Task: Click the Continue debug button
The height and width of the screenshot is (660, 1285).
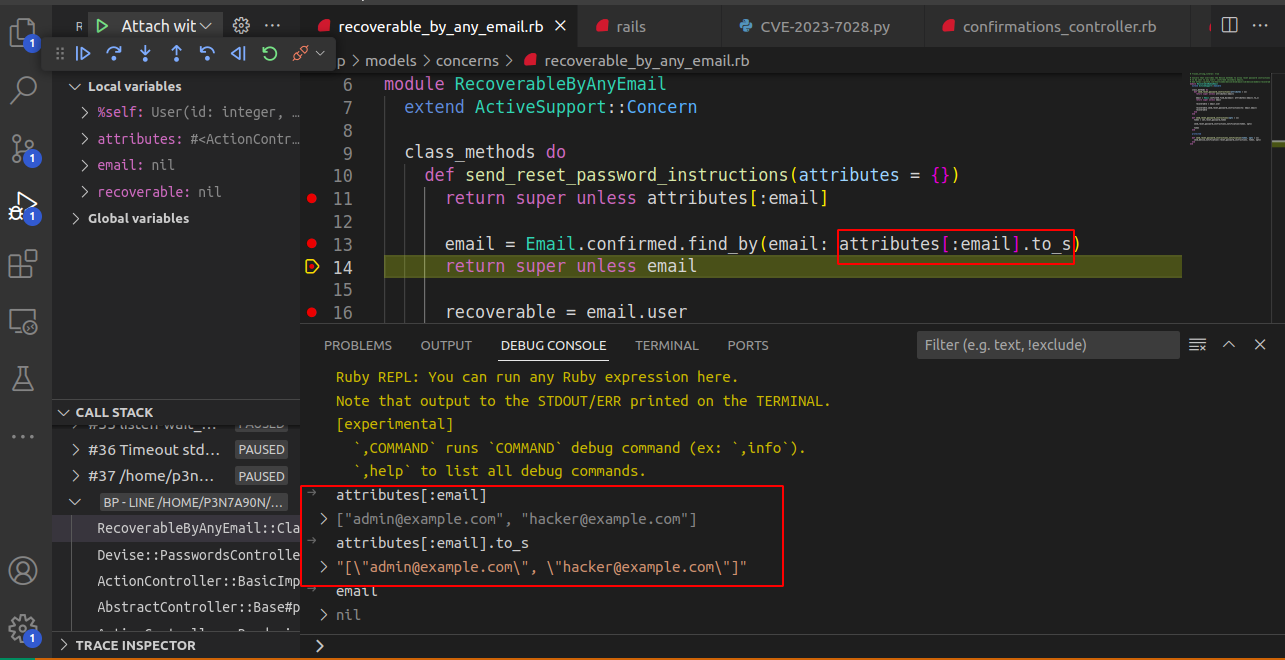Action: [84, 53]
